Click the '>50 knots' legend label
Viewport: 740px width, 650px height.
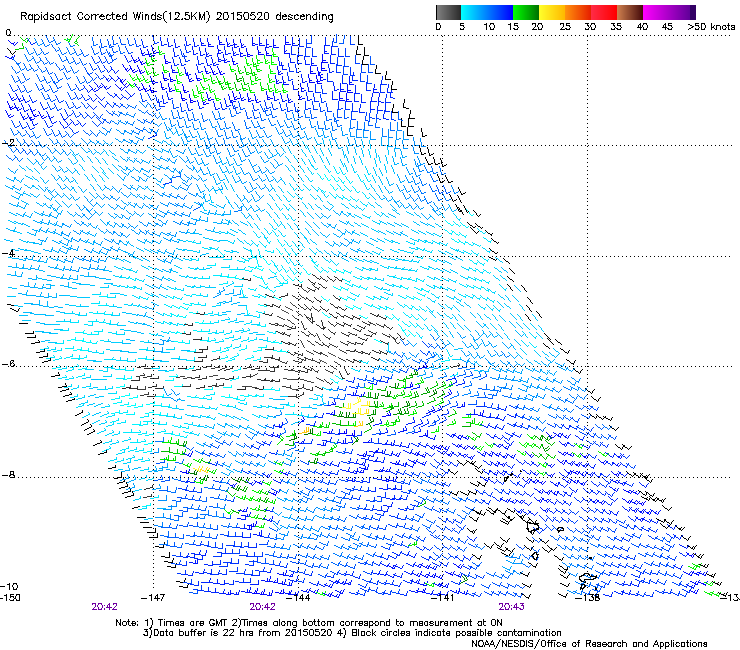[x=711, y=27]
